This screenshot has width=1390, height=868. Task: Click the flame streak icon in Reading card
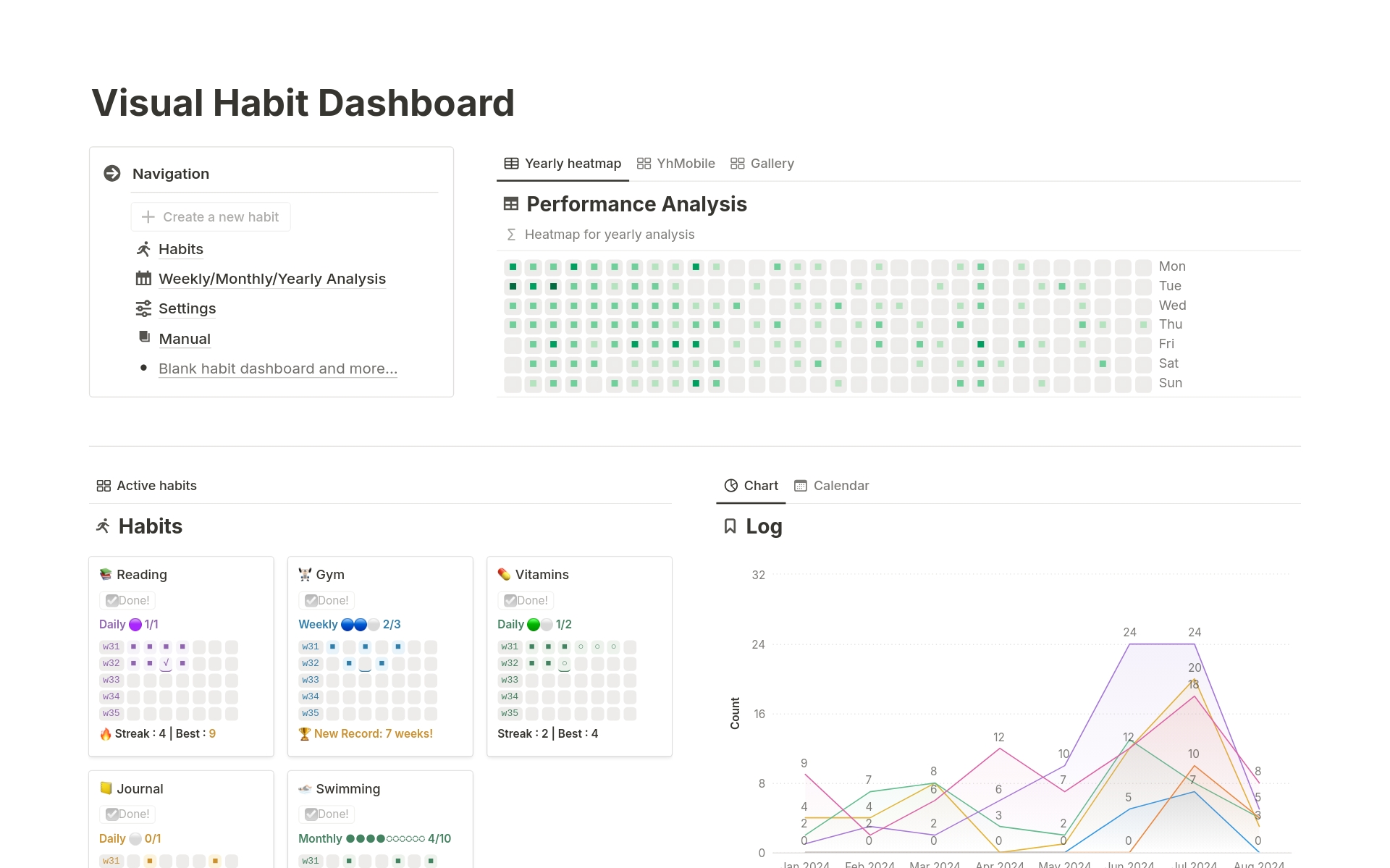tap(106, 733)
